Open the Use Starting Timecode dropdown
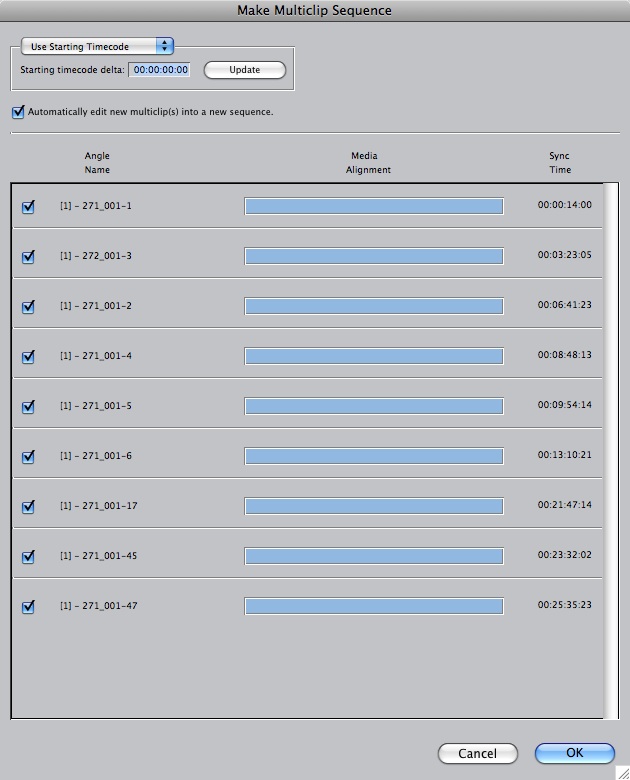The image size is (630, 780). [97, 46]
